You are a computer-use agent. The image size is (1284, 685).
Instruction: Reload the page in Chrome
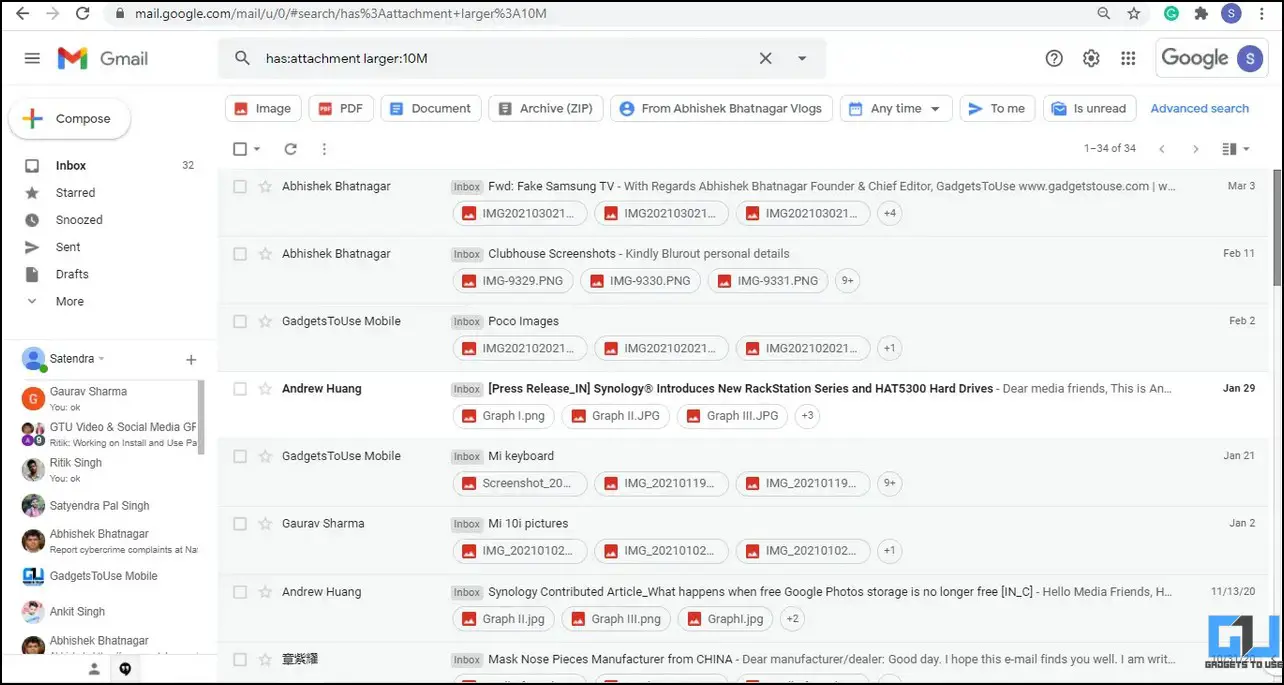pyautogui.click(x=83, y=14)
